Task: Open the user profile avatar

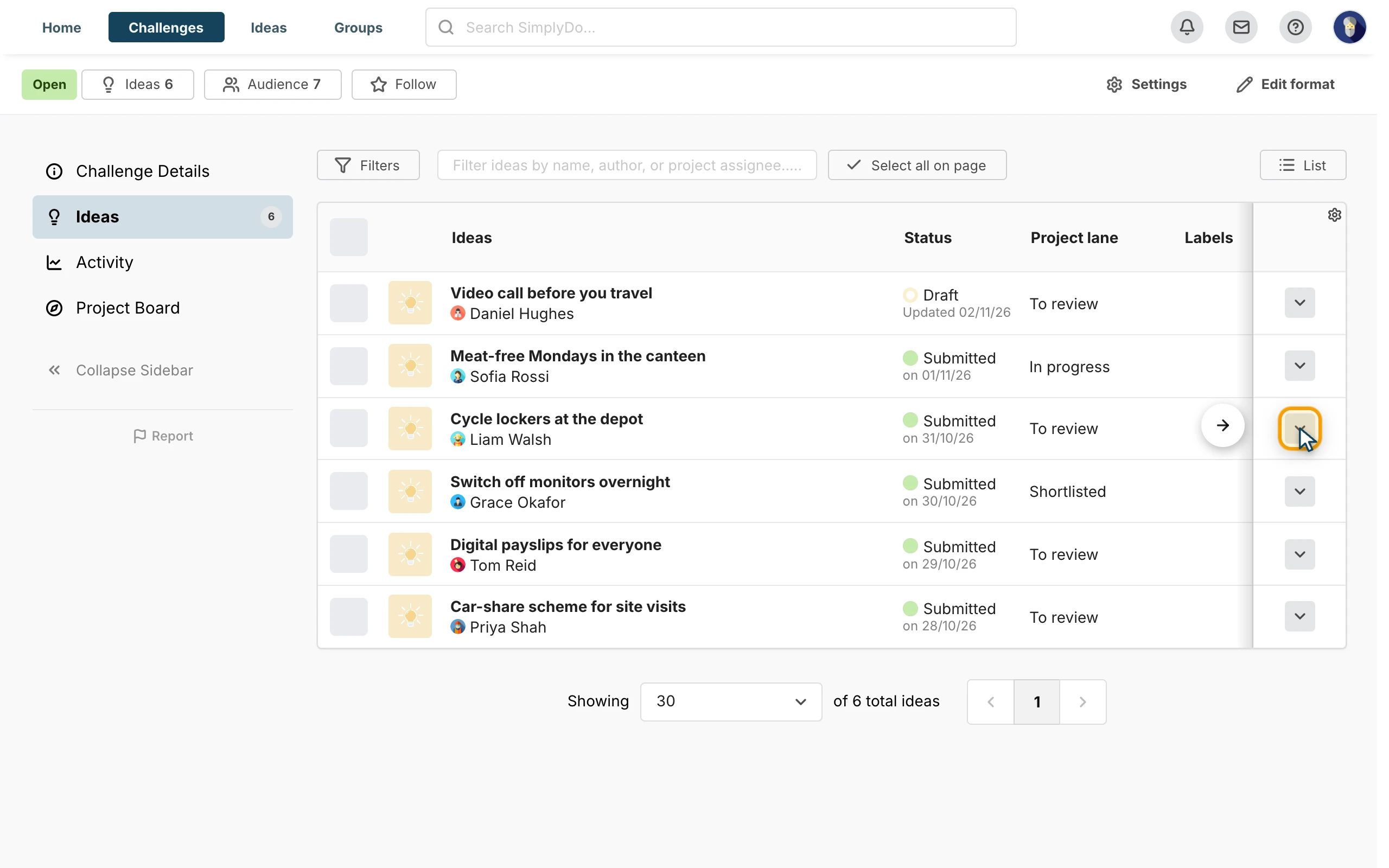Action: pyautogui.click(x=1349, y=27)
